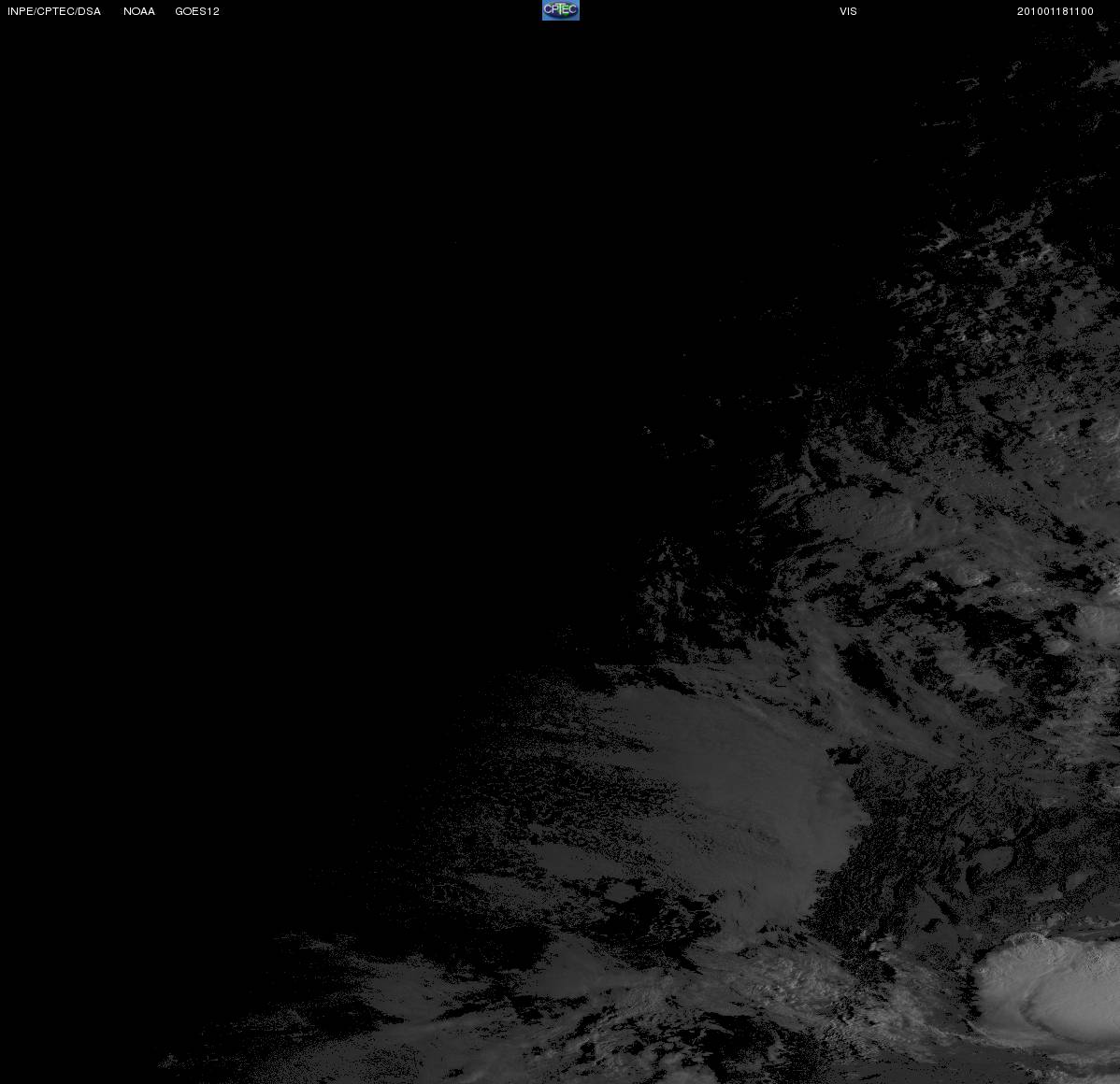Click the VIS channel label
Viewport: 1120px width, 1084px height.
tap(849, 11)
